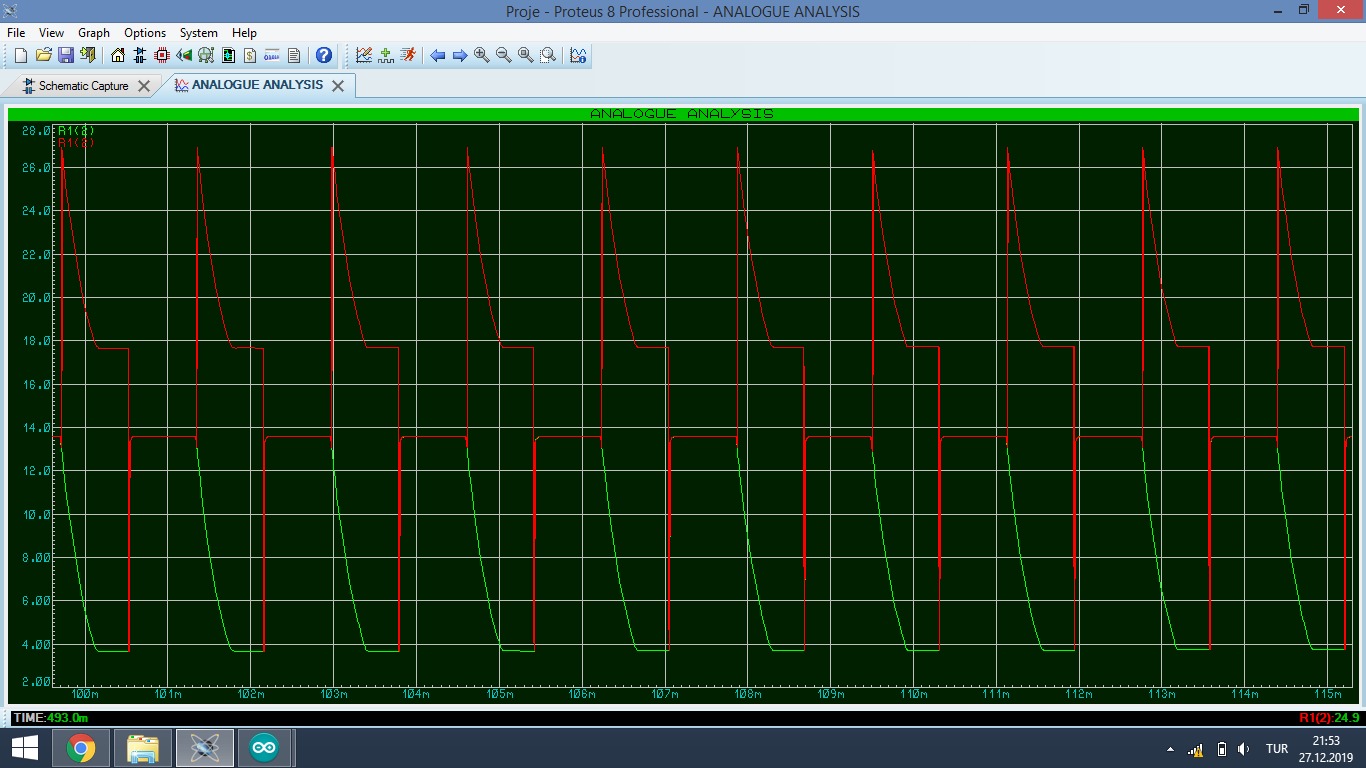Viewport: 1366px width, 768px height.
Task: Click the TUR input language indicator
Action: (1277, 749)
